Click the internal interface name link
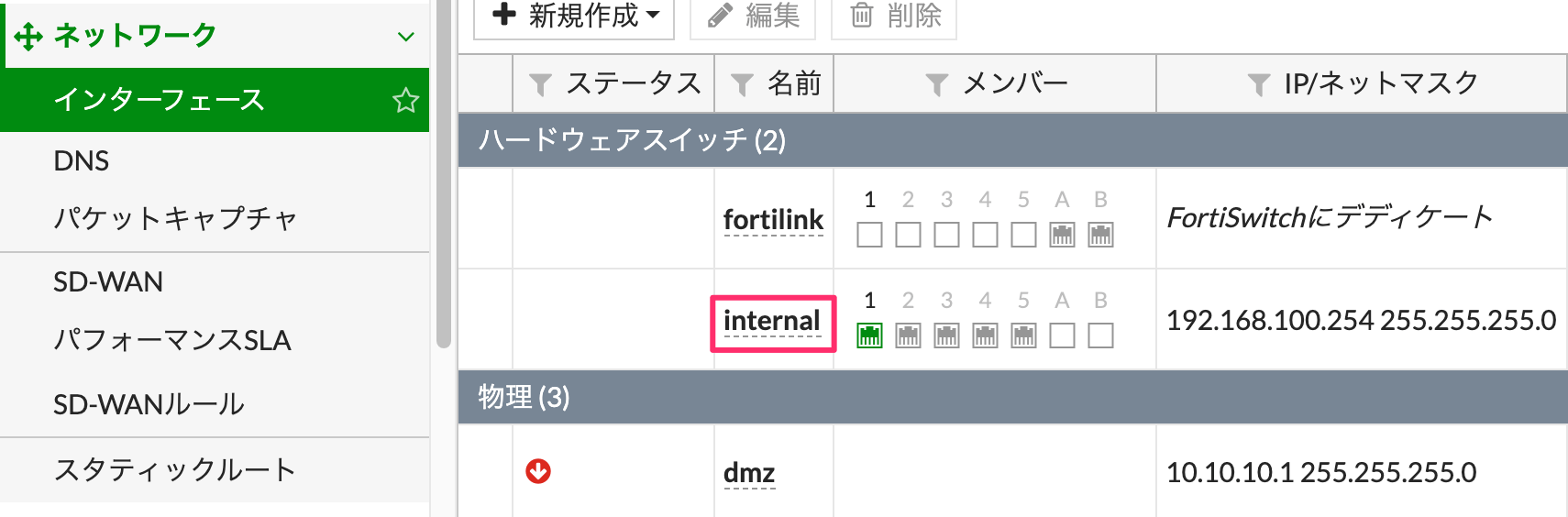This screenshot has height=517, width=1568. [x=771, y=321]
